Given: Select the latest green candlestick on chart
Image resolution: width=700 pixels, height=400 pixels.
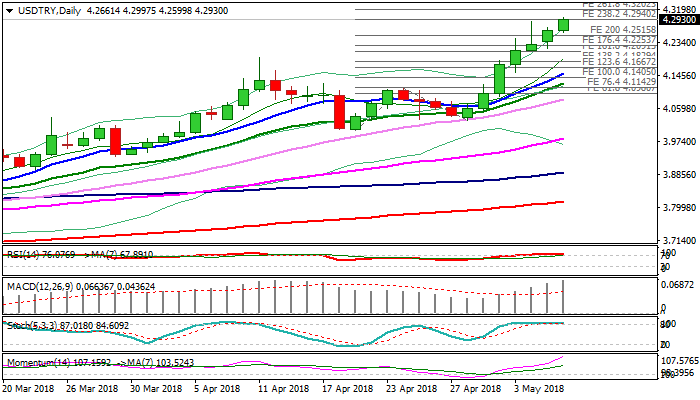Looking at the screenshot, I should coord(563,24).
